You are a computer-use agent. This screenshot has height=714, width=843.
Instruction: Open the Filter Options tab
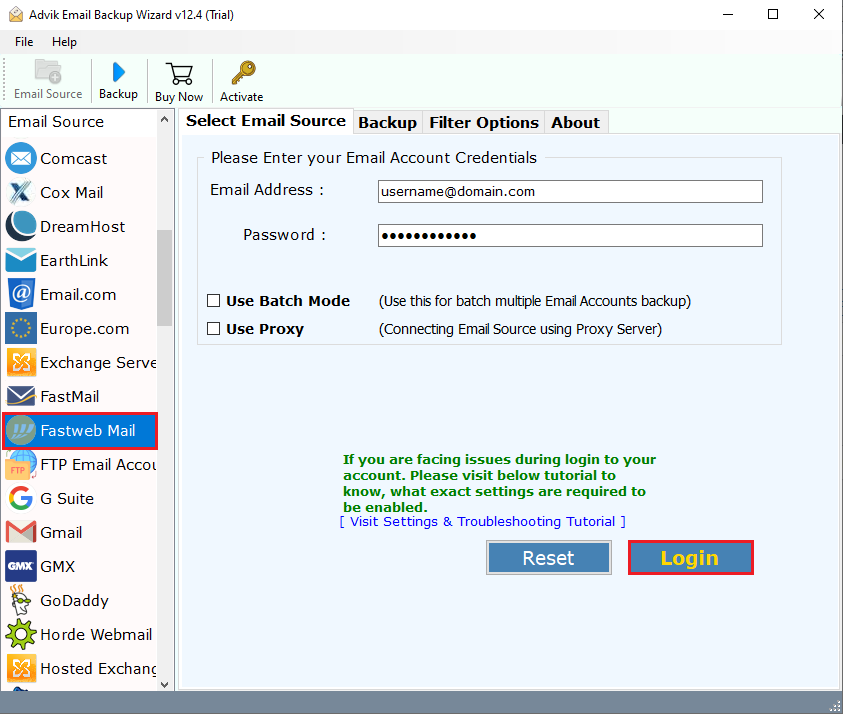point(484,123)
